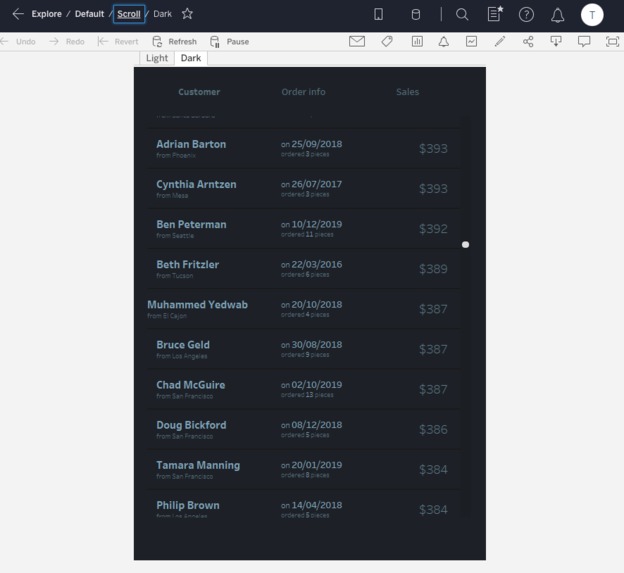This screenshot has height=573, width=624.
Task: Click Tamara Manning's $384 sales value
Action: pyautogui.click(x=433, y=470)
